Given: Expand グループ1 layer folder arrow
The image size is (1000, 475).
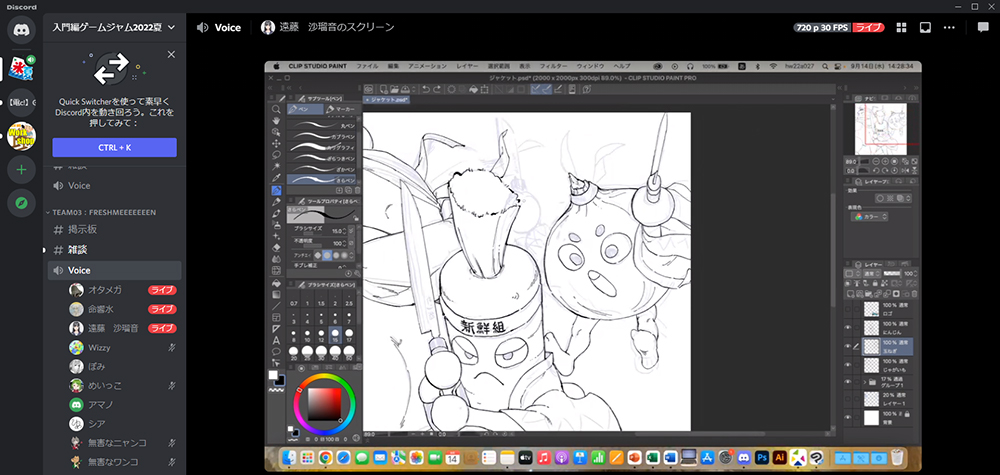Looking at the screenshot, I should (865, 382).
